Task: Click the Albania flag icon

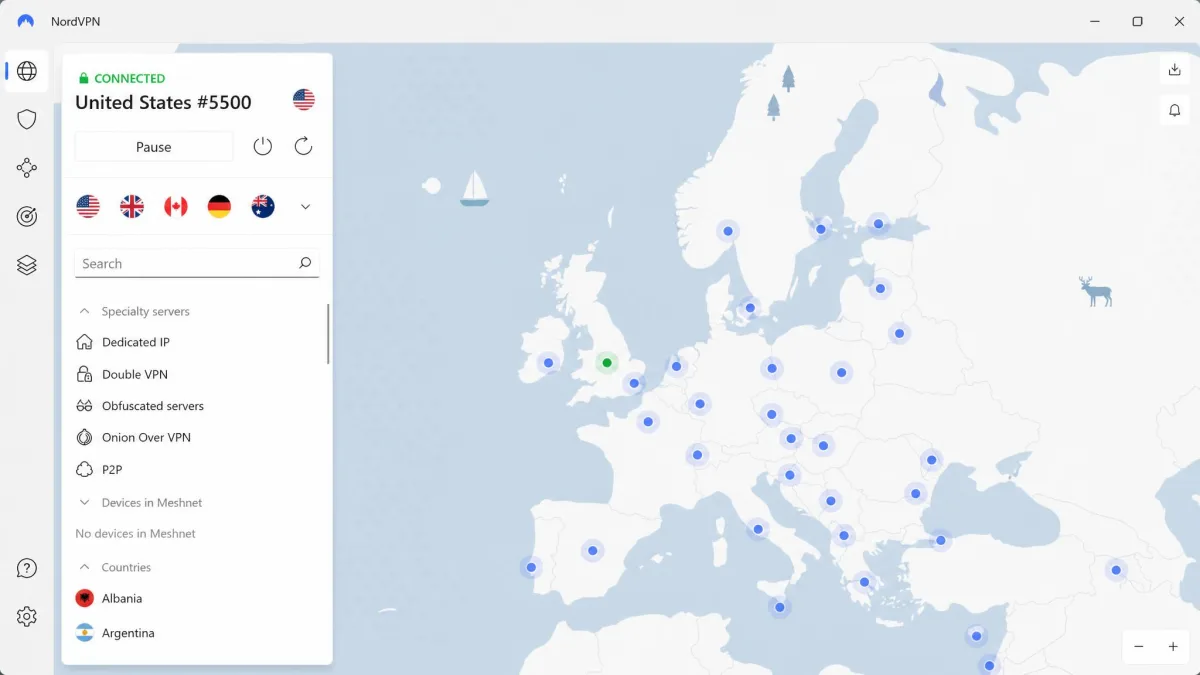Action: tap(85, 598)
